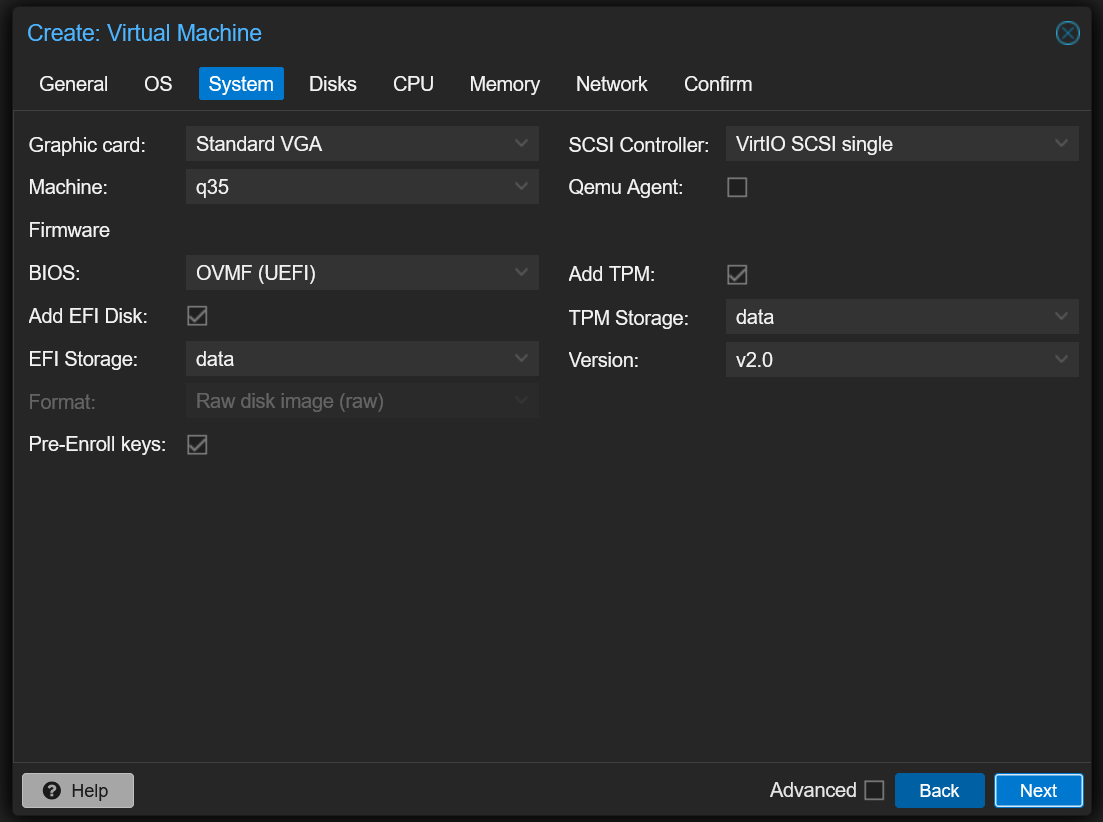Close the Create Virtual Machine dialog
Image resolution: width=1103 pixels, height=822 pixels.
click(1067, 33)
